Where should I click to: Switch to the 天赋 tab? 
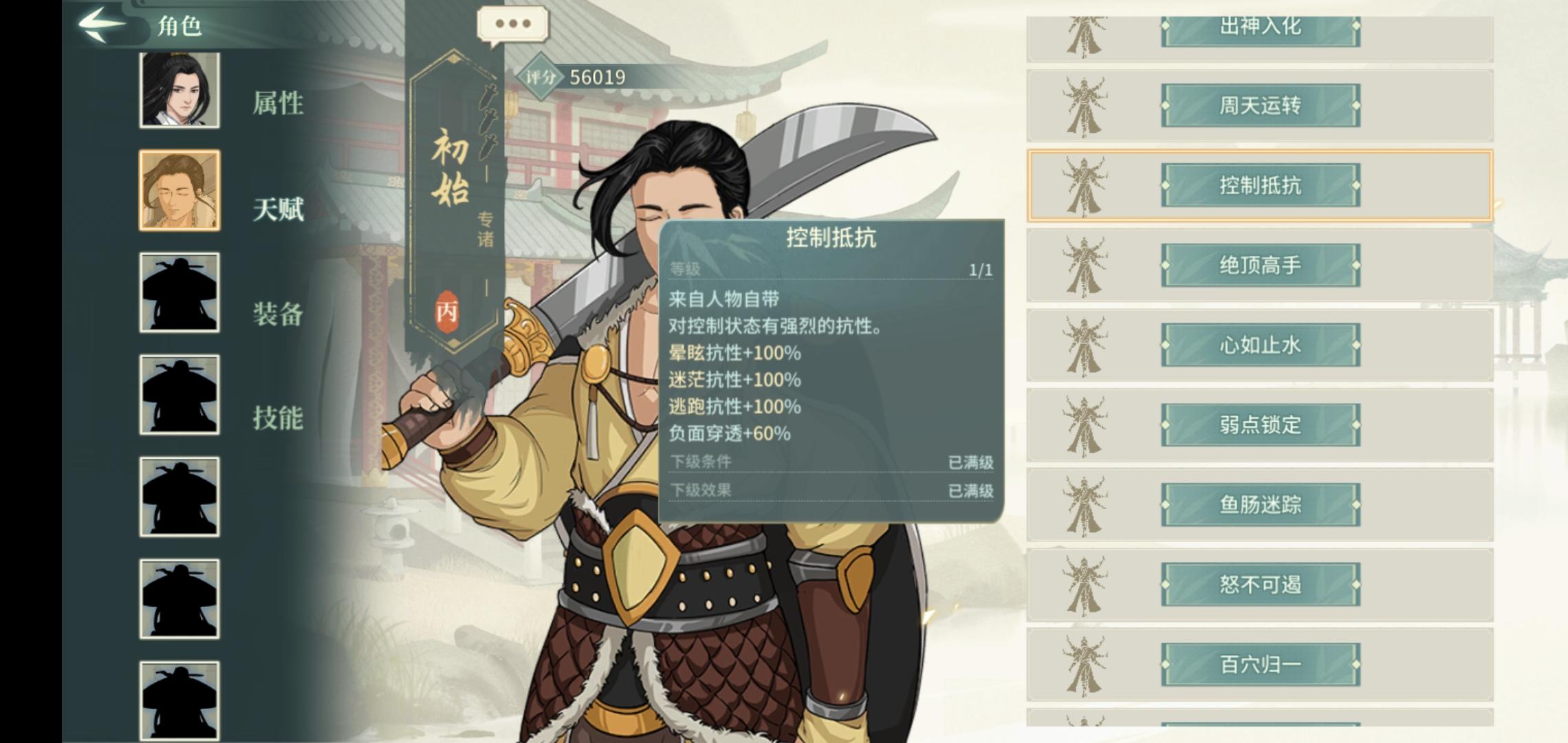(x=278, y=208)
